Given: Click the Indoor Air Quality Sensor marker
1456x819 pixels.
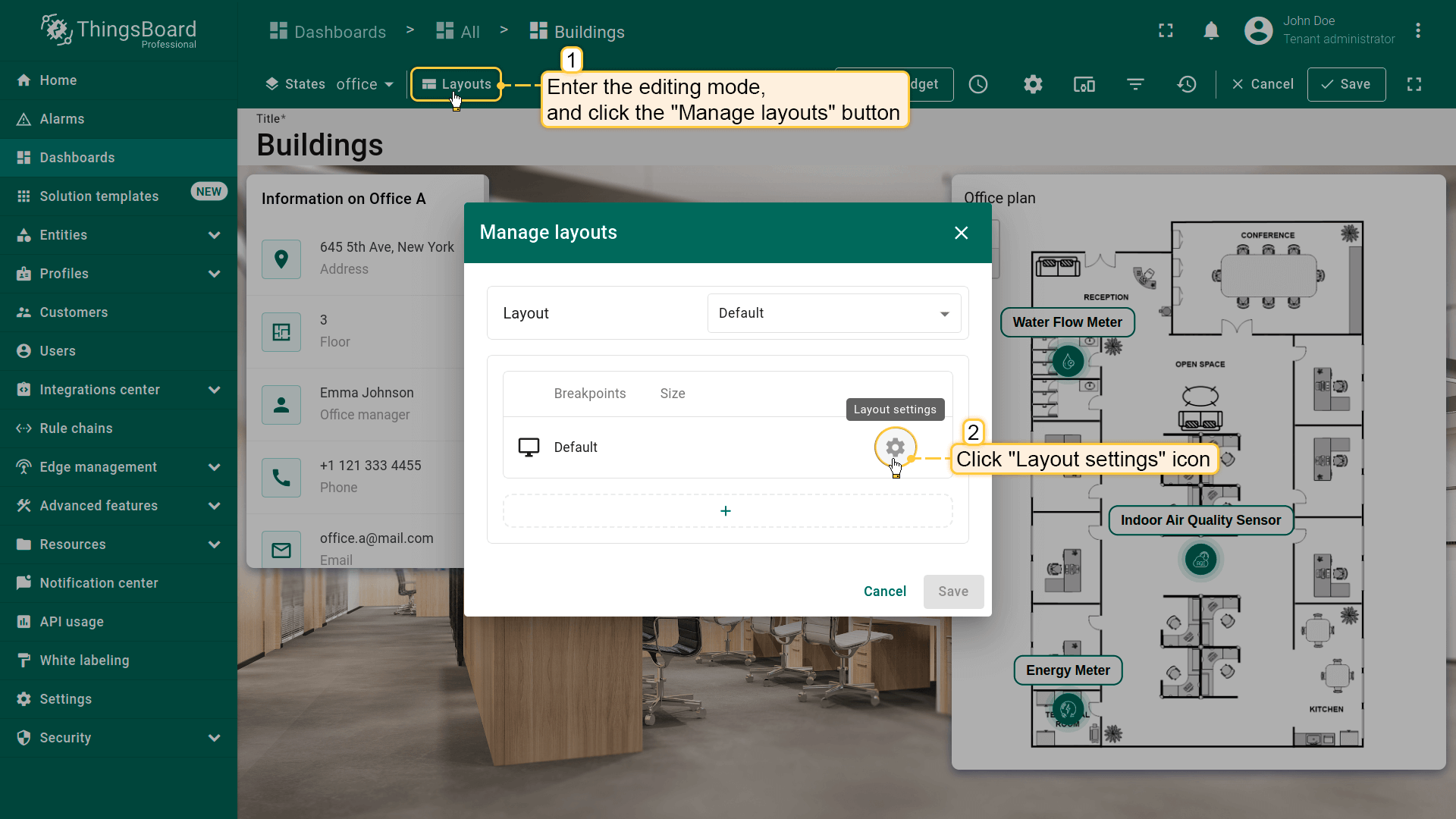Looking at the screenshot, I should point(1200,560).
